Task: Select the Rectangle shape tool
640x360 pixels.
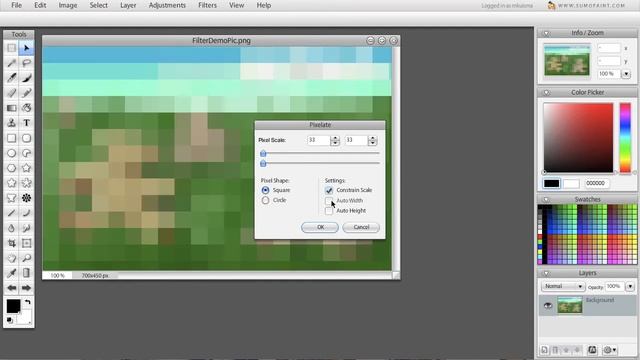Action: coord(11,138)
